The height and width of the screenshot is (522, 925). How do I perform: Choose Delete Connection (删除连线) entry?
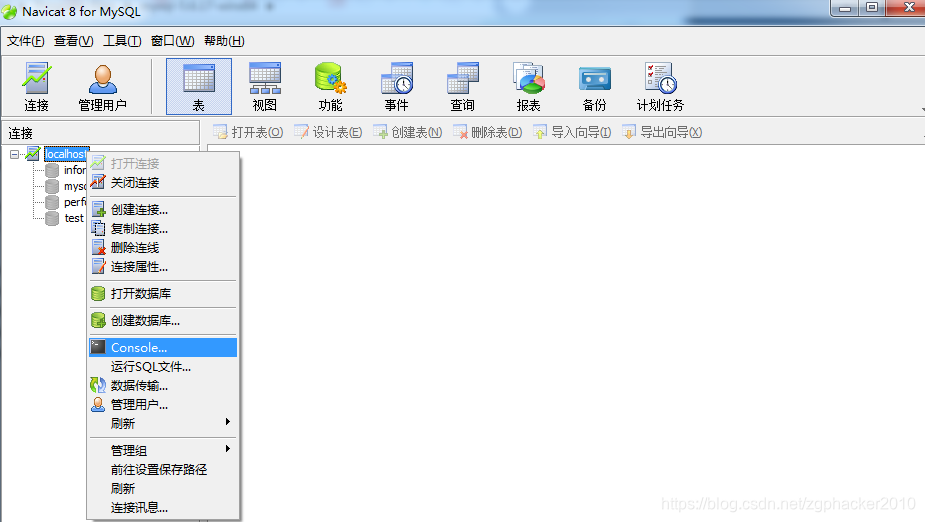click(163, 248)
